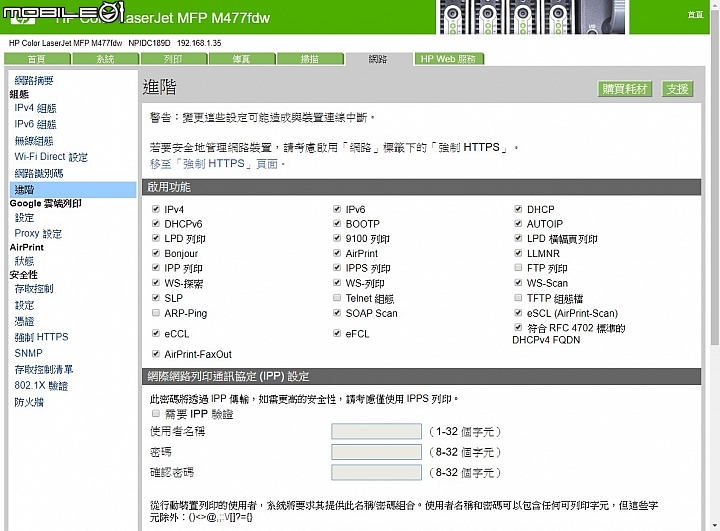Toggle the IPPS 列印 checkbox

click(337, 268)
